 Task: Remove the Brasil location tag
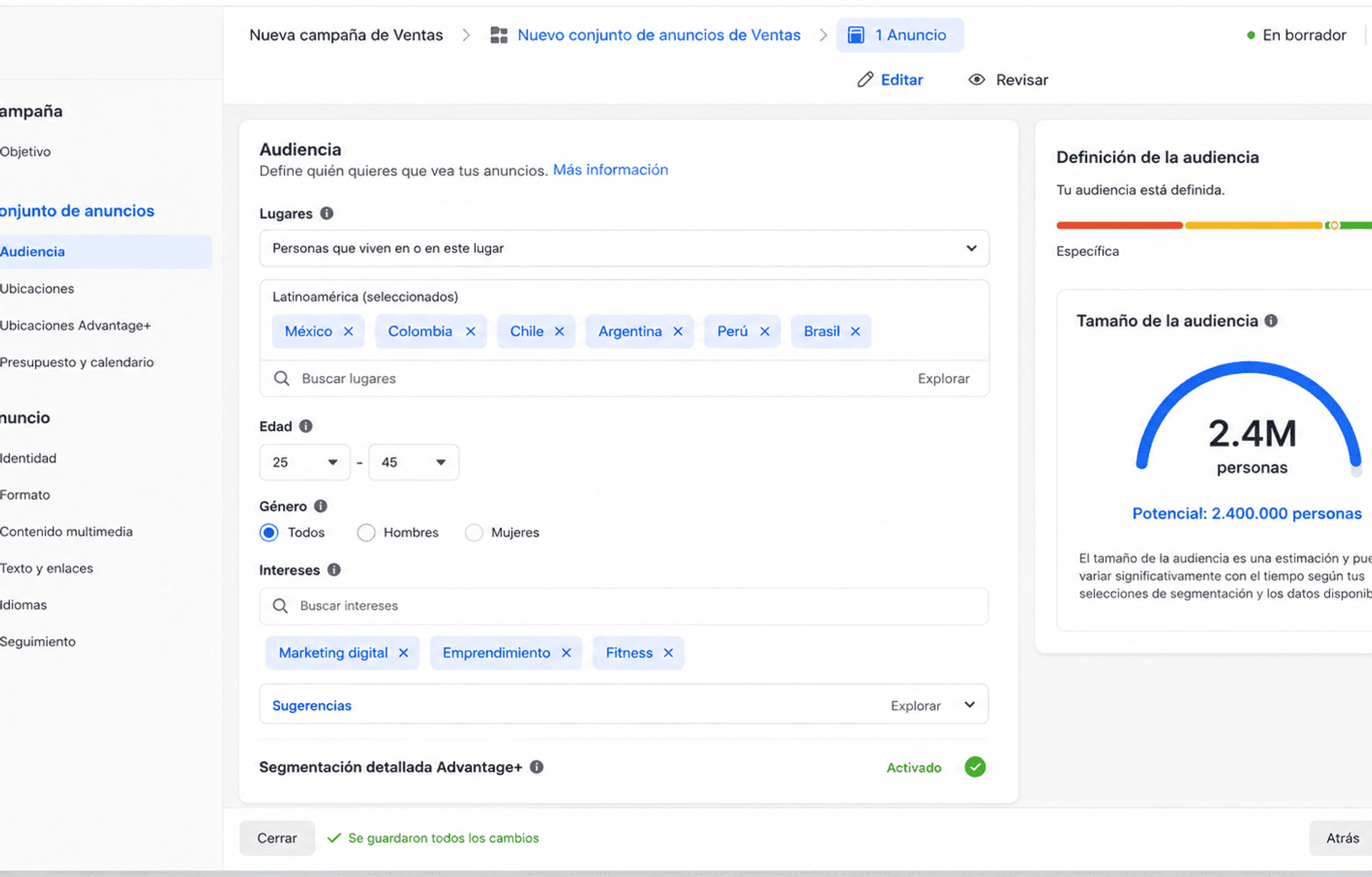(x=855, y=332)
